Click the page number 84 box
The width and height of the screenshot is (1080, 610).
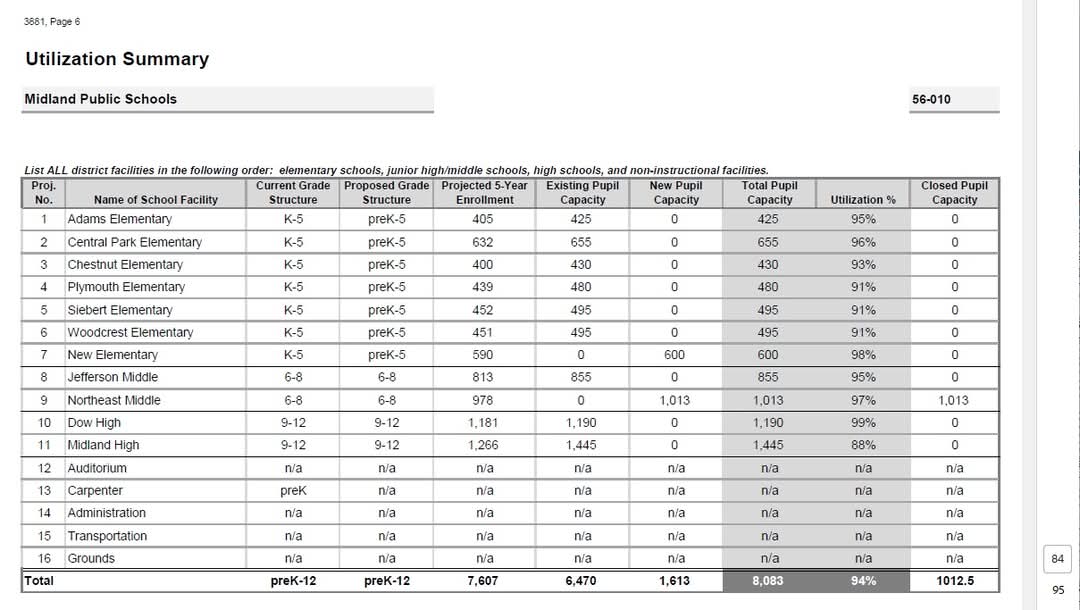point(1057,559)
